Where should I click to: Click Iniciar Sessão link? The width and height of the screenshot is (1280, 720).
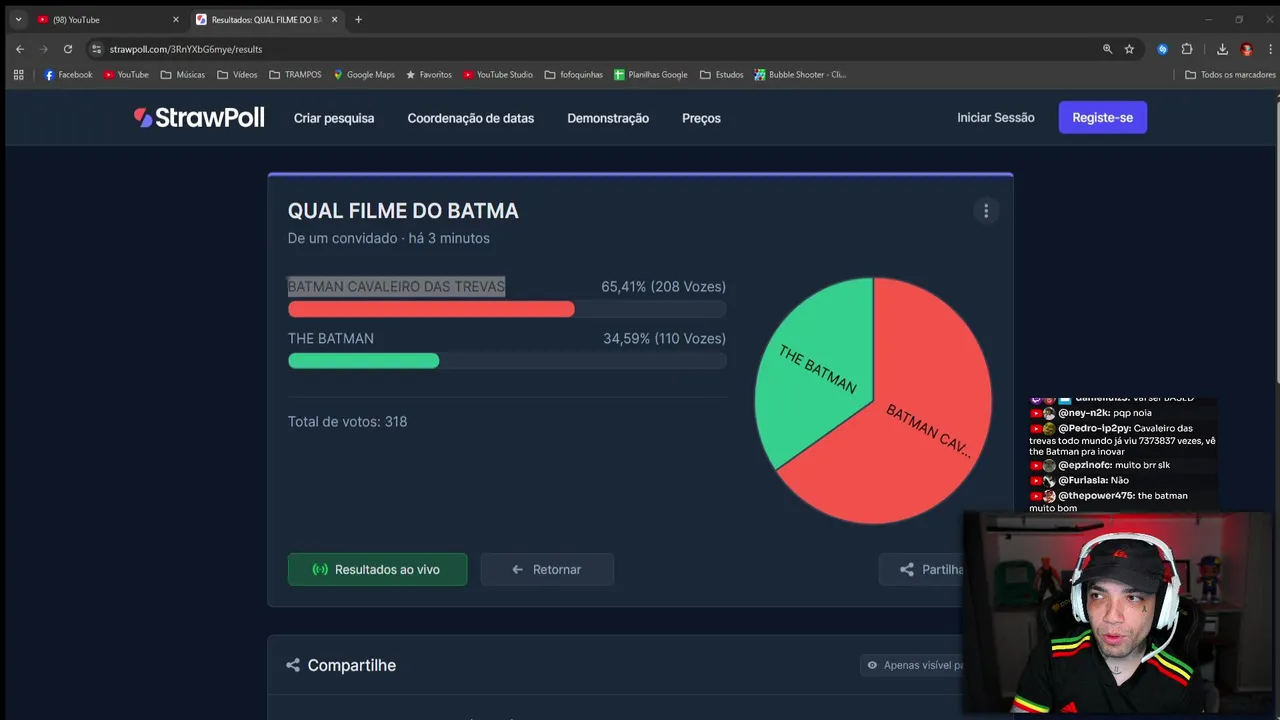coord(996,118)
